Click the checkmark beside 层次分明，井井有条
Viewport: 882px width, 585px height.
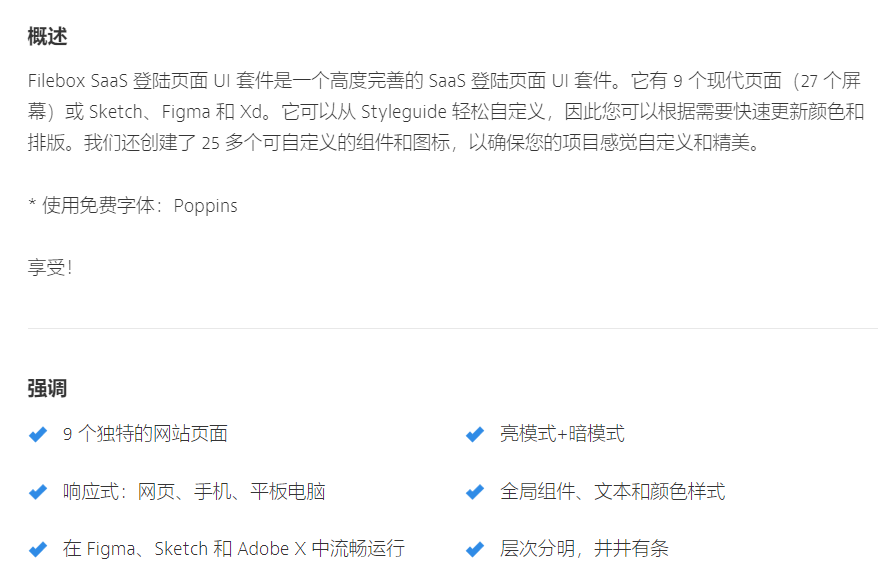coord(475,549)
